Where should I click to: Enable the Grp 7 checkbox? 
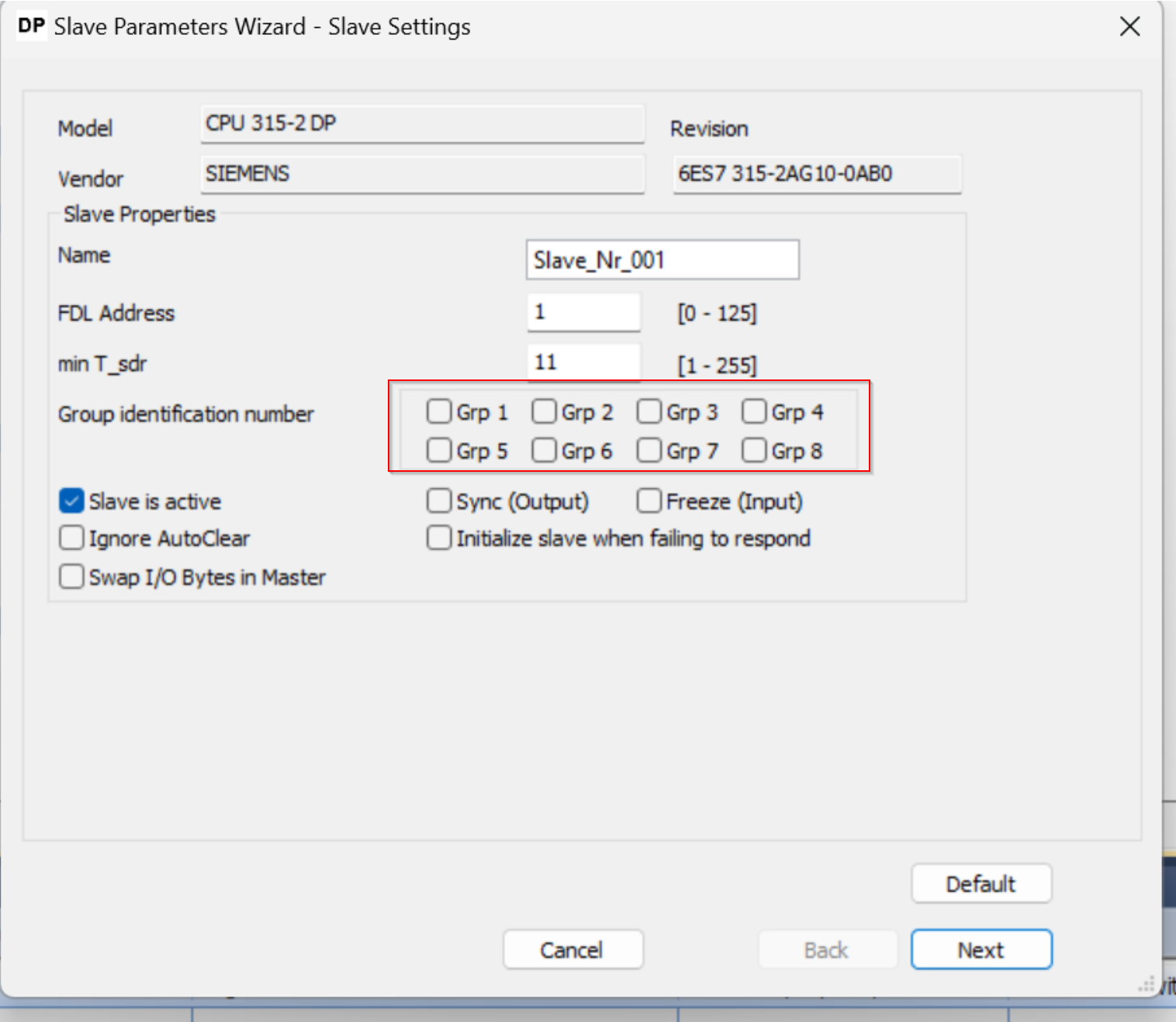649,450
